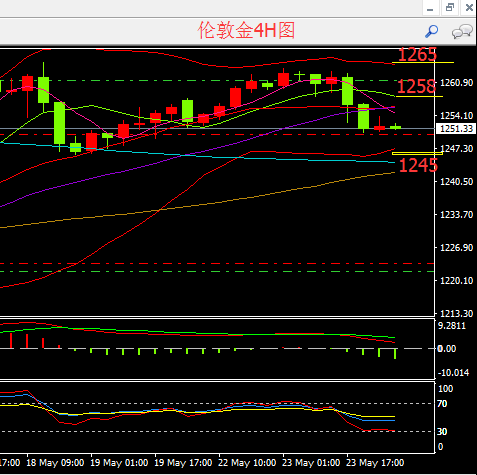
Task: Click the 伦敦金4H图 chart title
Action: [246, 30]
